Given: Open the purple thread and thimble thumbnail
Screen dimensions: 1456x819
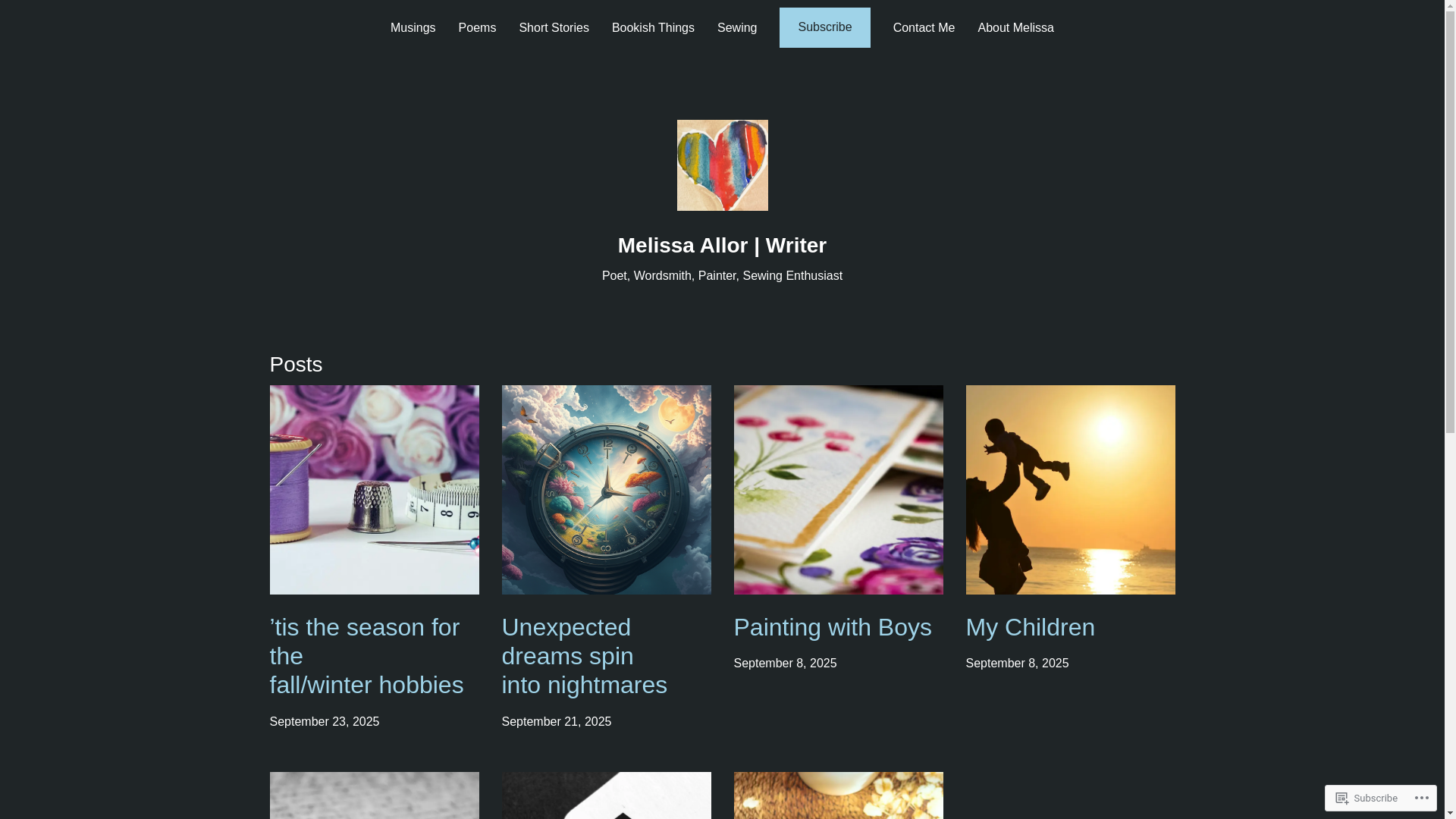Looking at the screenshot, I should coord(375,490).
